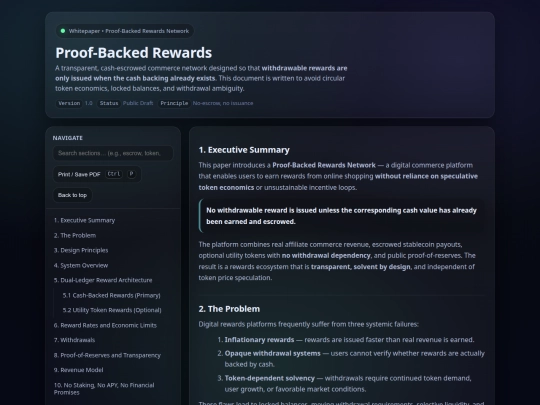Click the Principle tag label
Viewport: 540px width, 405px height.
pyautogui.click(x=174, y=103)
